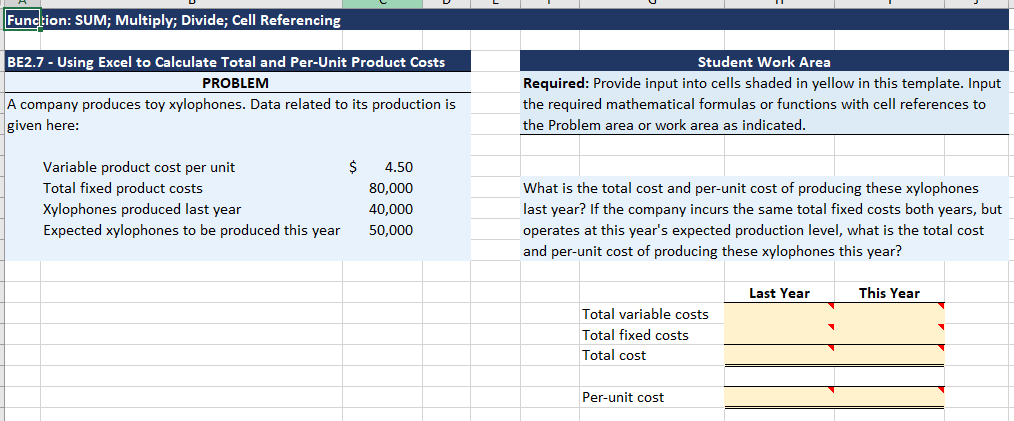The image size is (1014, 421).
Task: Click the 'A company produces toy xylophones' line
Action: coord(231,104)
